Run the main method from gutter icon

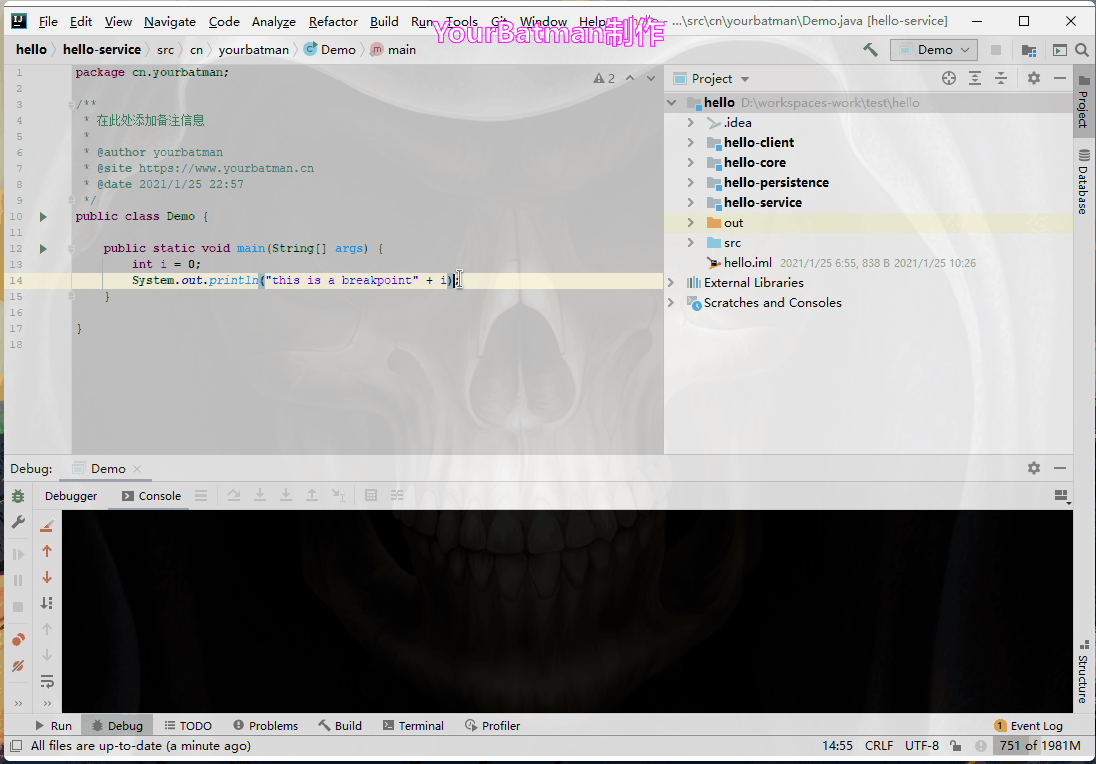[43, 249]
